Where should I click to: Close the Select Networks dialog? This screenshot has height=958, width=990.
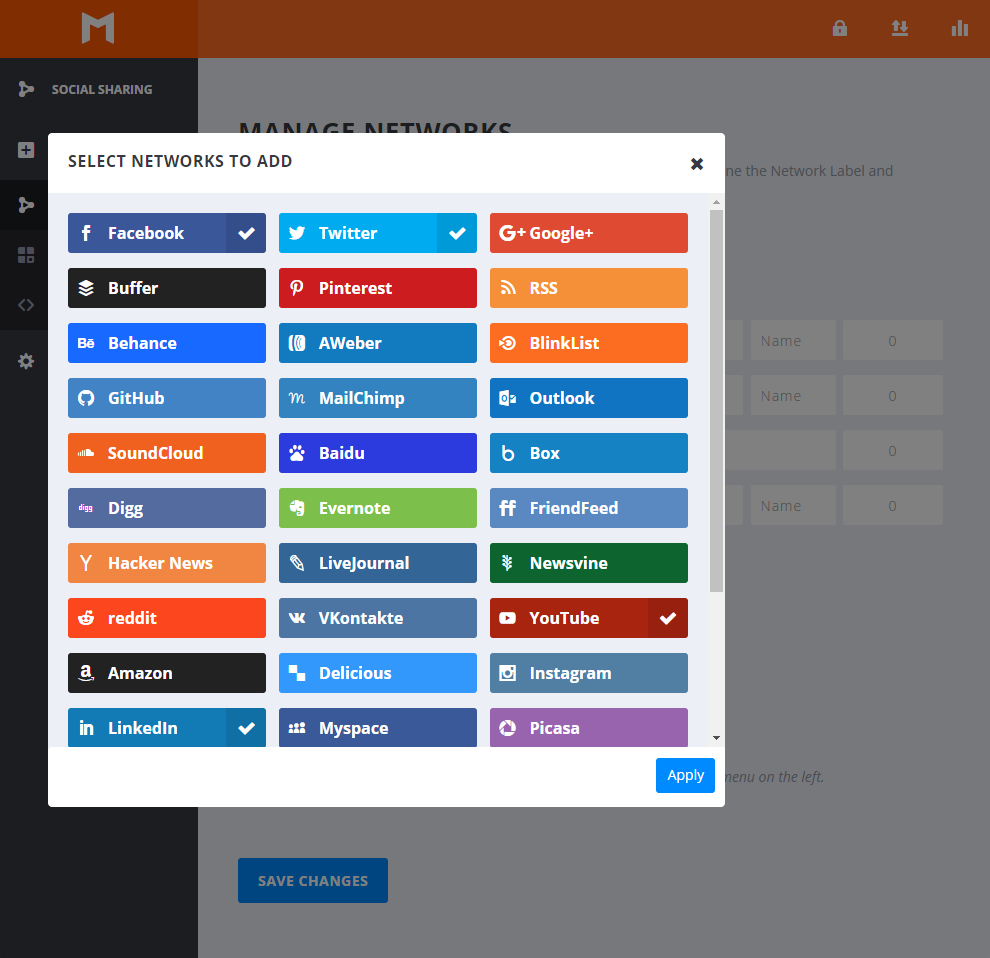(697, 164)
